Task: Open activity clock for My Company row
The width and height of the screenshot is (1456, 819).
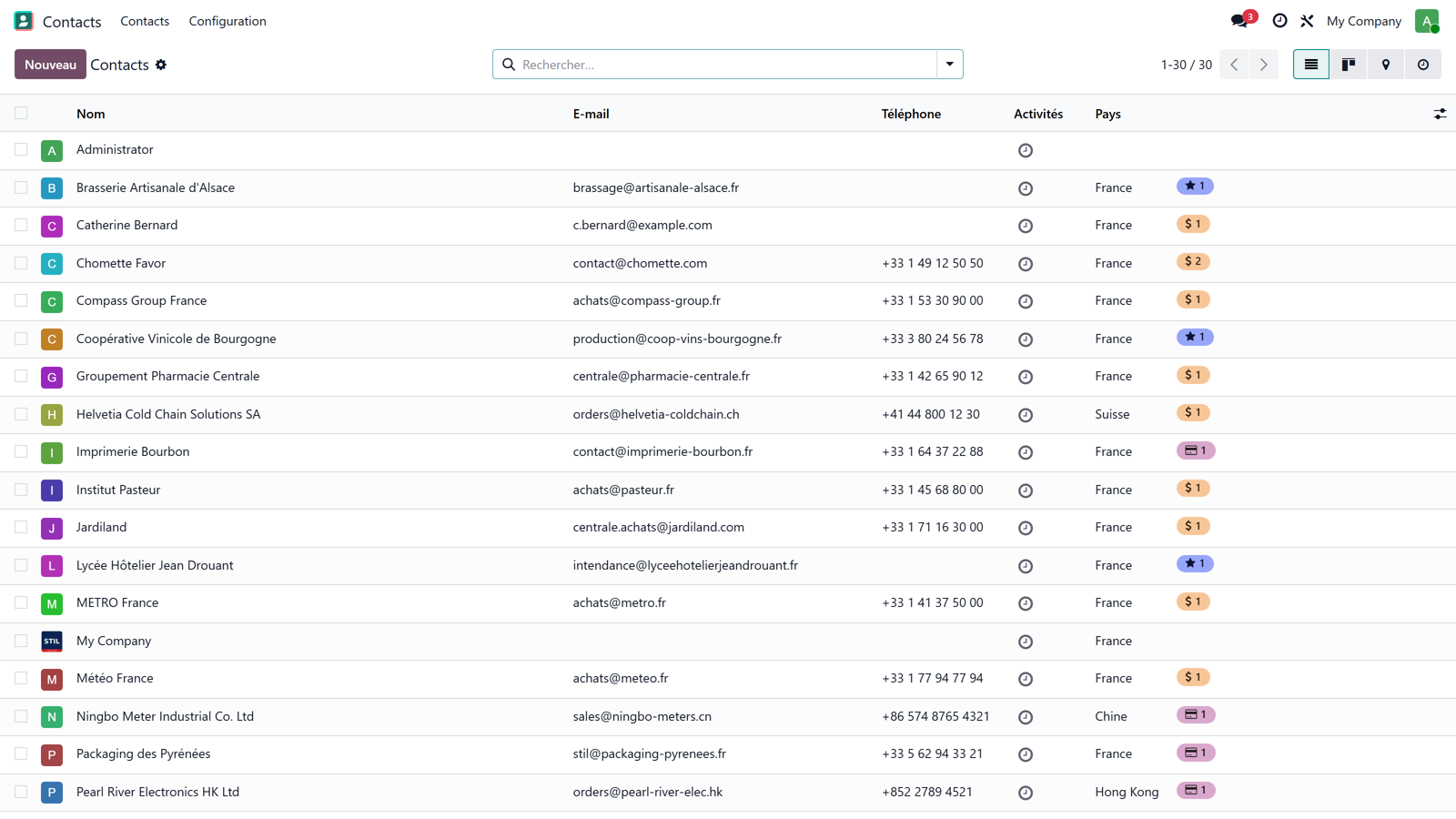Action: click(x=1026, y=642)
